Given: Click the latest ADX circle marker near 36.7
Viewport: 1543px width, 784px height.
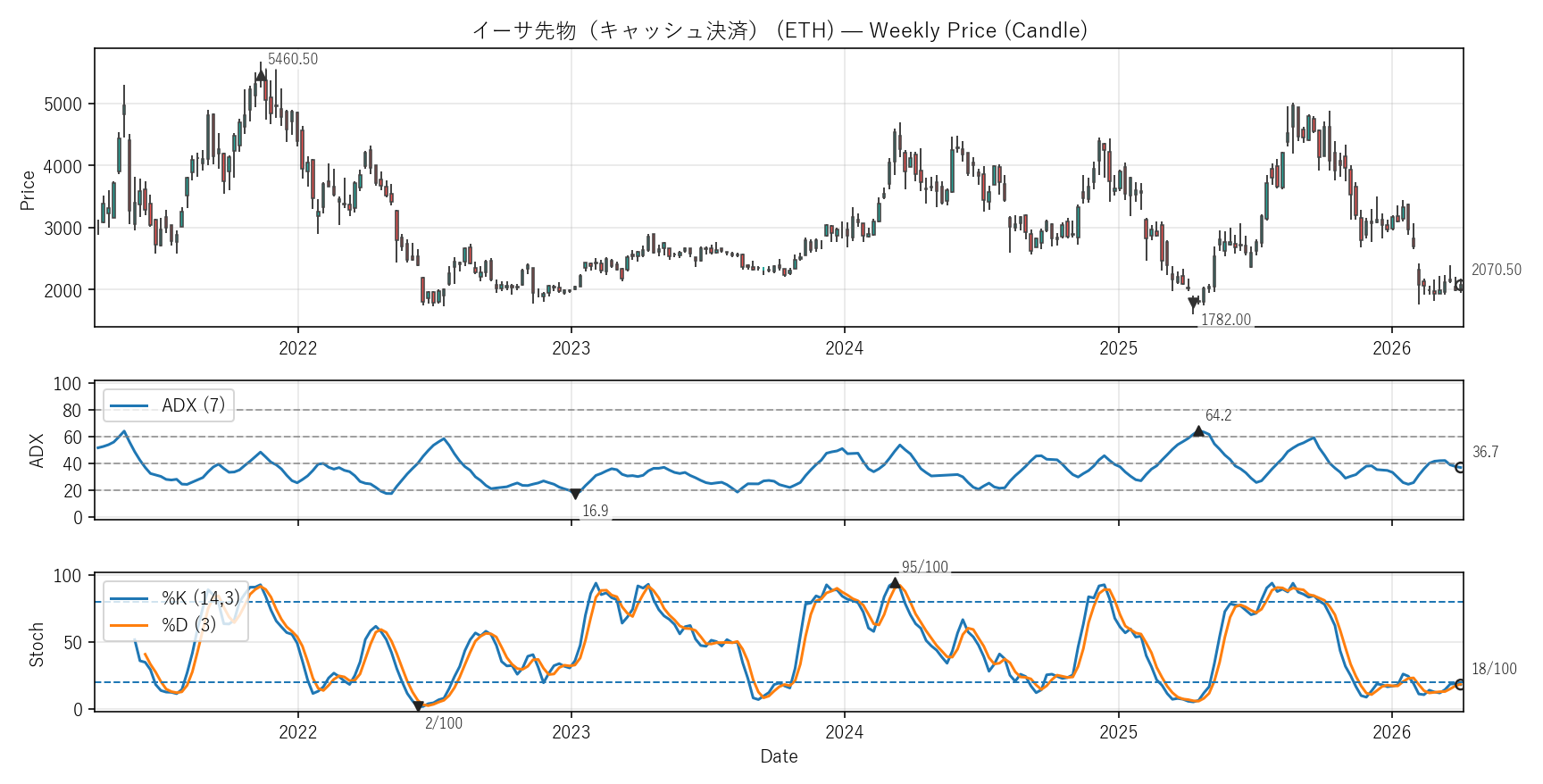Looking at the screenshot, I should coord(1461,468).
